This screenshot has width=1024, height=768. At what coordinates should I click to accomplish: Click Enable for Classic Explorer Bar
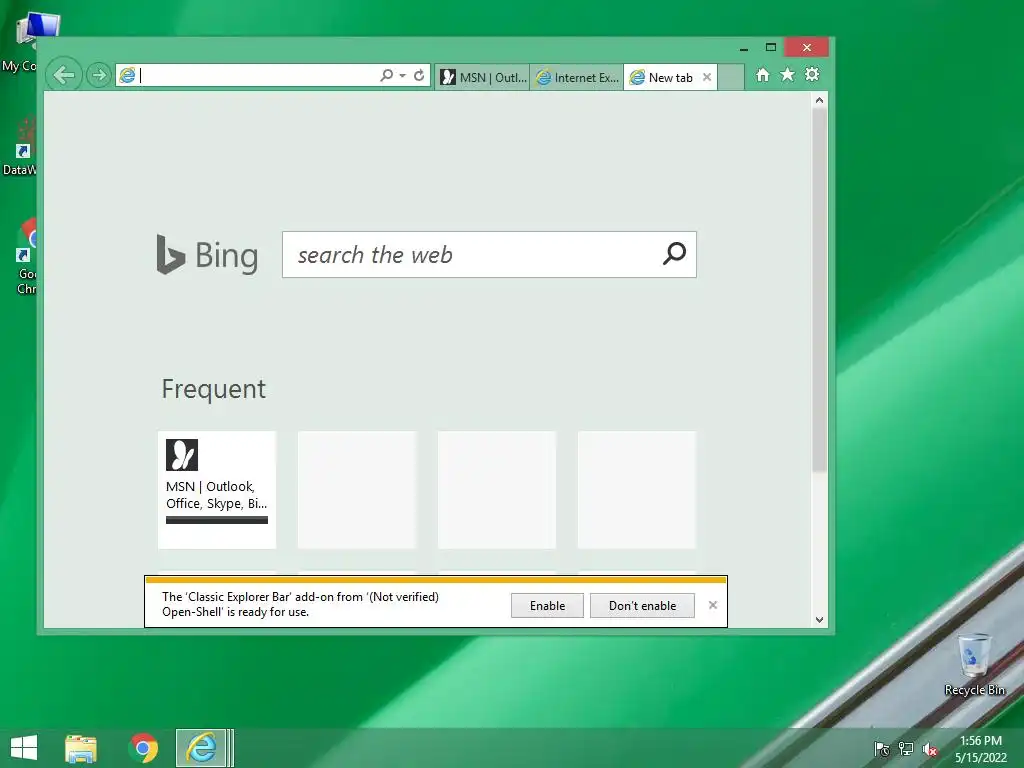(547, 605)
